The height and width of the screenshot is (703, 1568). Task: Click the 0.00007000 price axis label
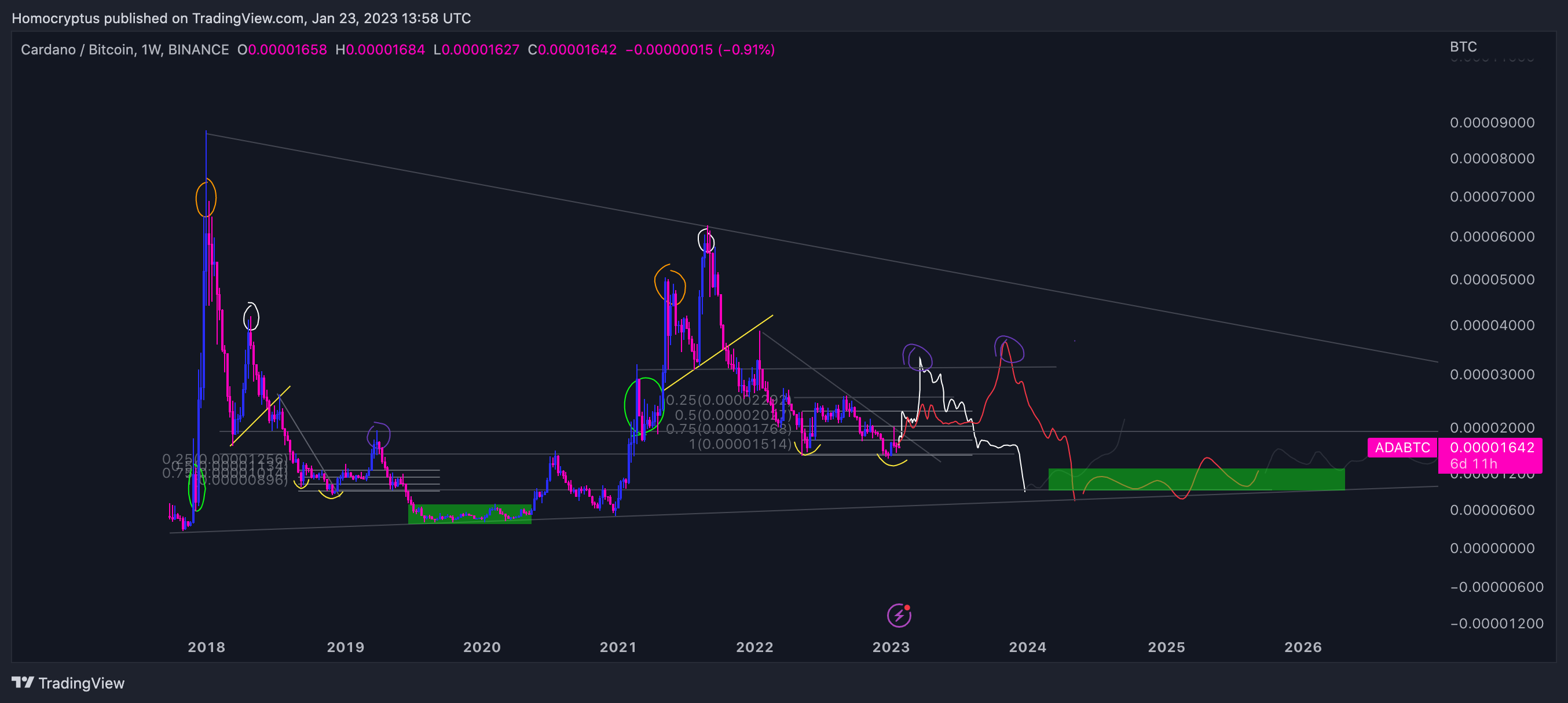1492,196
